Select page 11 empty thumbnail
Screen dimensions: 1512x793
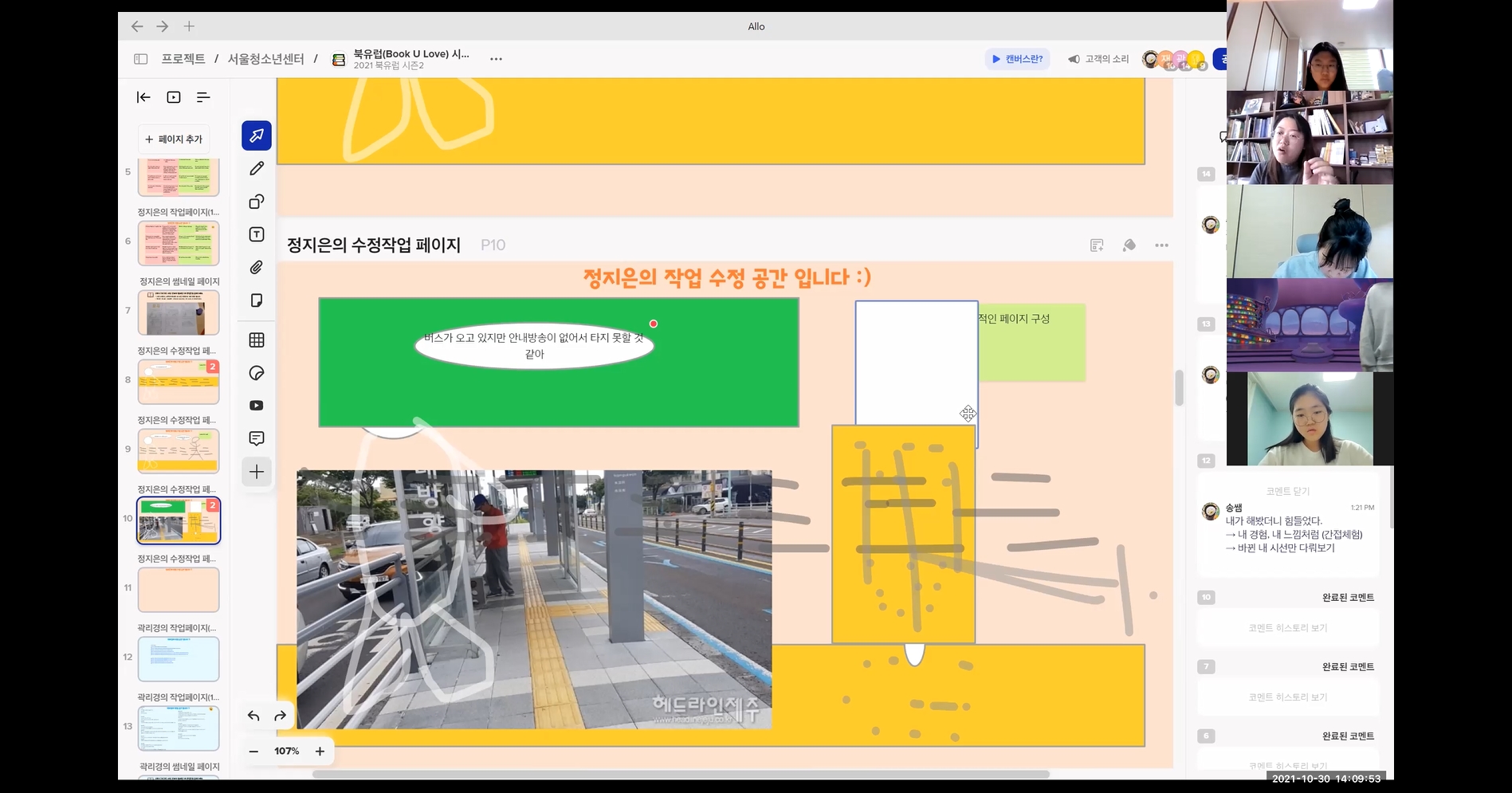[179, 590]
